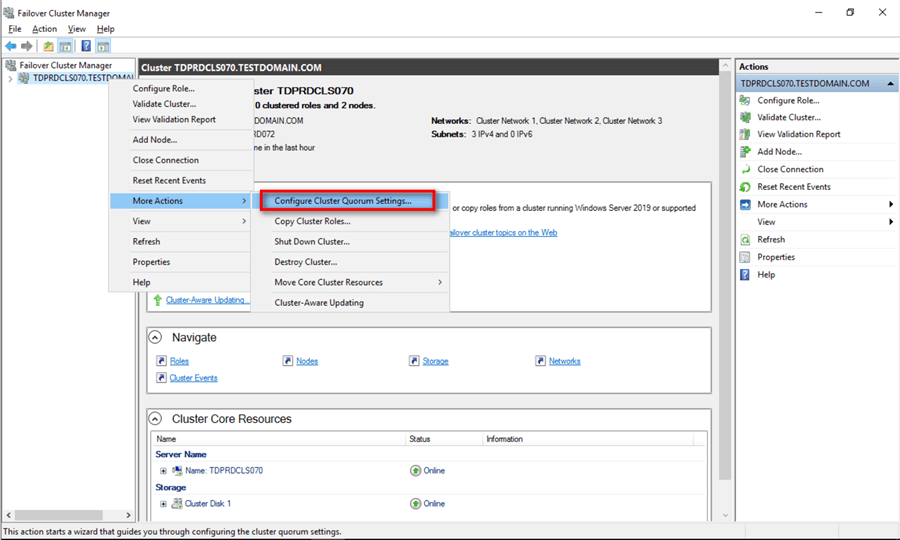Open the Action menu in menu bar
Viewport: 900px width, 540px height.
click(44, 29)
